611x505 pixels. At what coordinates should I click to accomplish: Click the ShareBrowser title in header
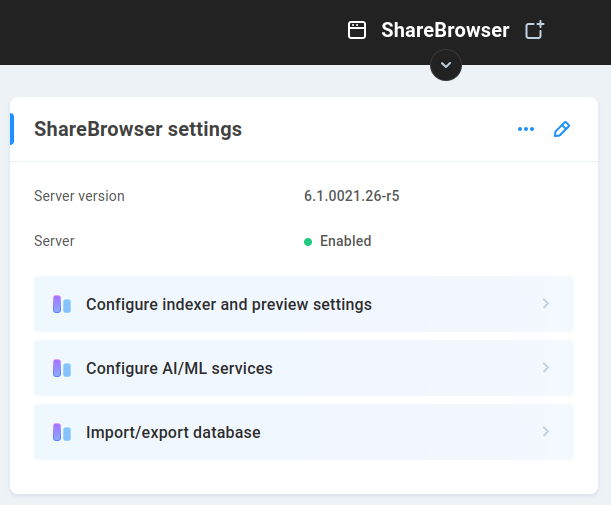click(x=445, y=30)
